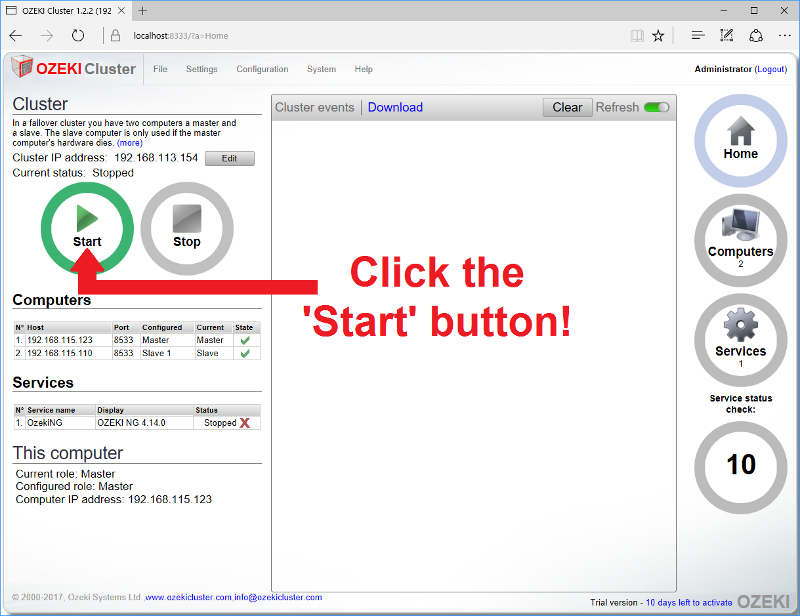Open the browser's more options menu

click(785, 35)
